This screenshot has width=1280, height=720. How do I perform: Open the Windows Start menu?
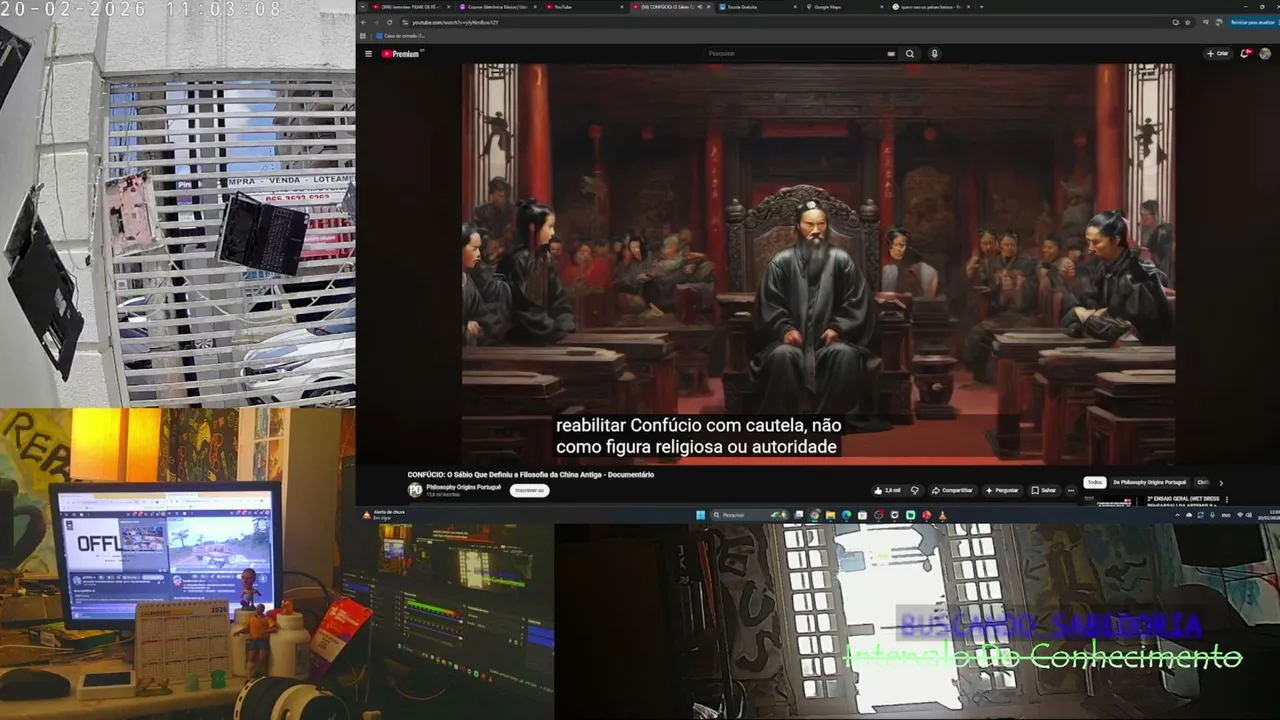point(700,515)
